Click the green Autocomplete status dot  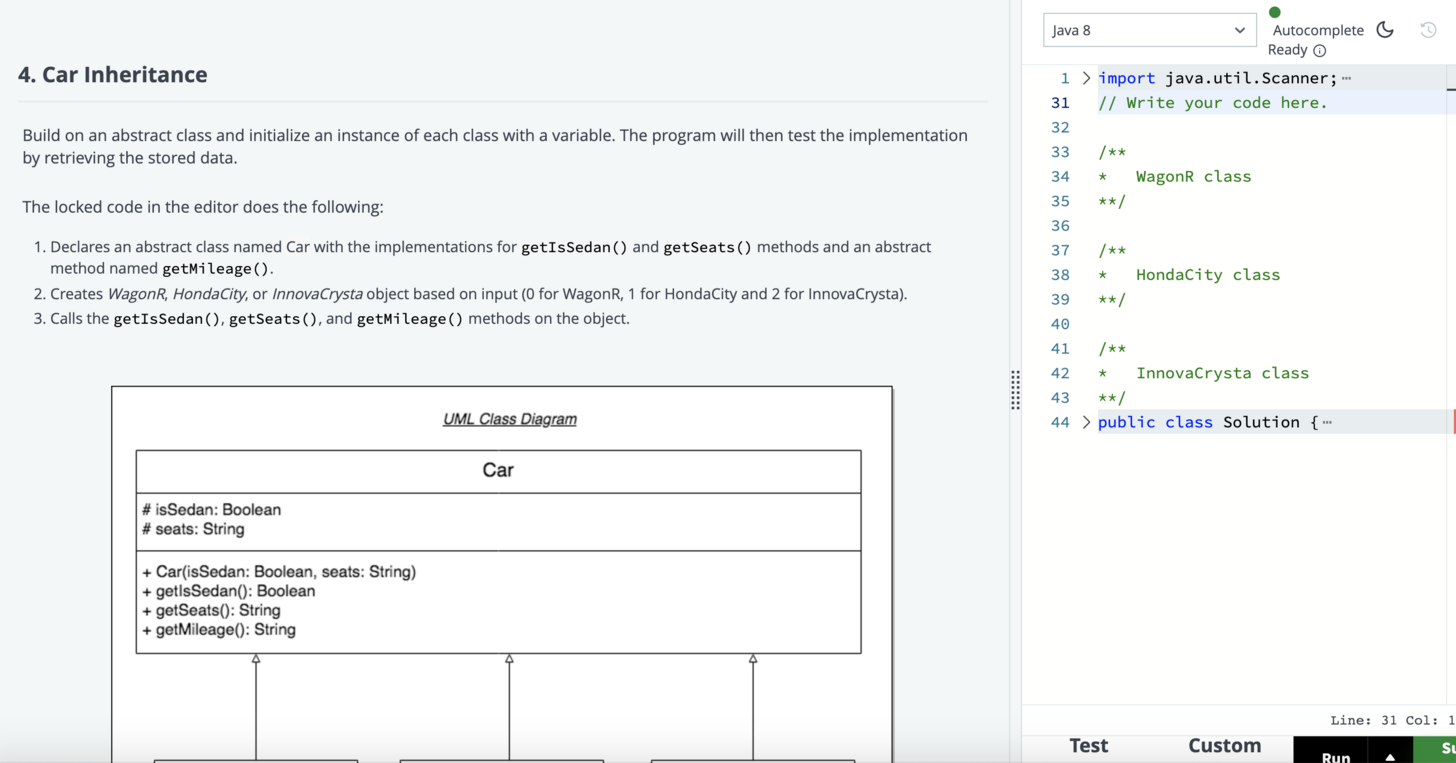[x=1274, y=12]
